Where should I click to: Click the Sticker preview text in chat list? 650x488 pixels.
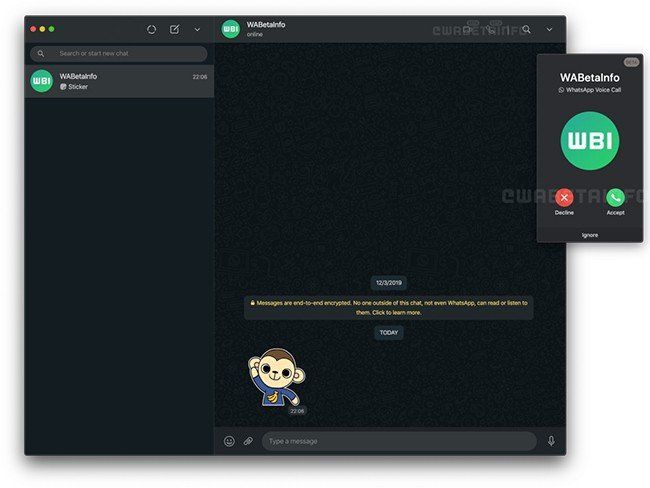coord(78,87)
